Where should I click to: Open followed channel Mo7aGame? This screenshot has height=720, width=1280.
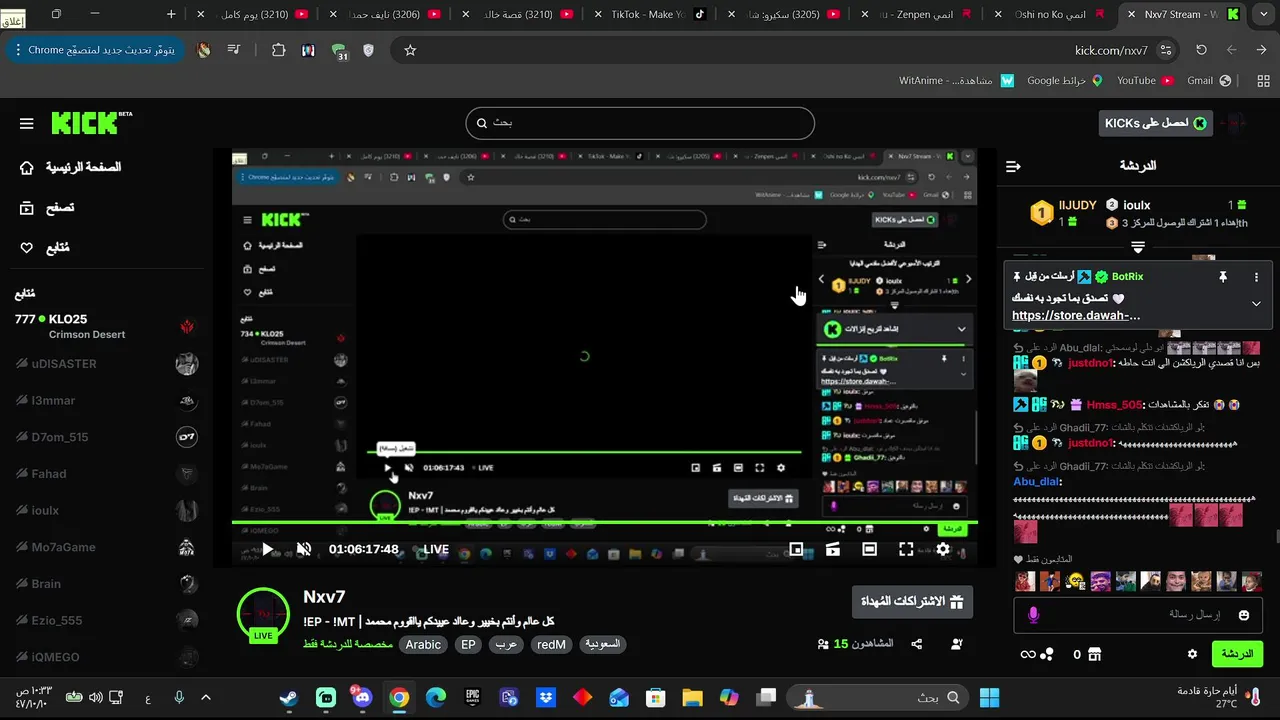pos(105,547)
